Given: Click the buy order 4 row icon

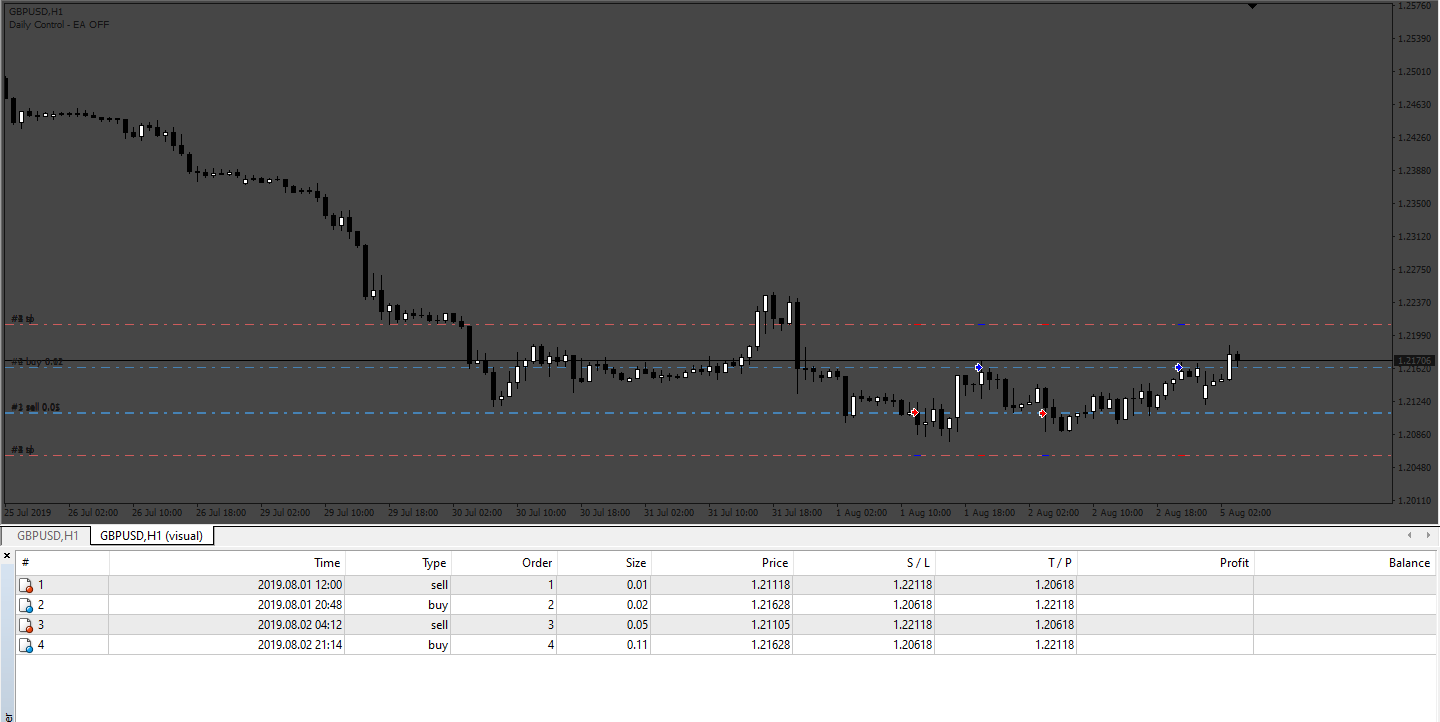Looking at the screenshot, I should (26, 645).
